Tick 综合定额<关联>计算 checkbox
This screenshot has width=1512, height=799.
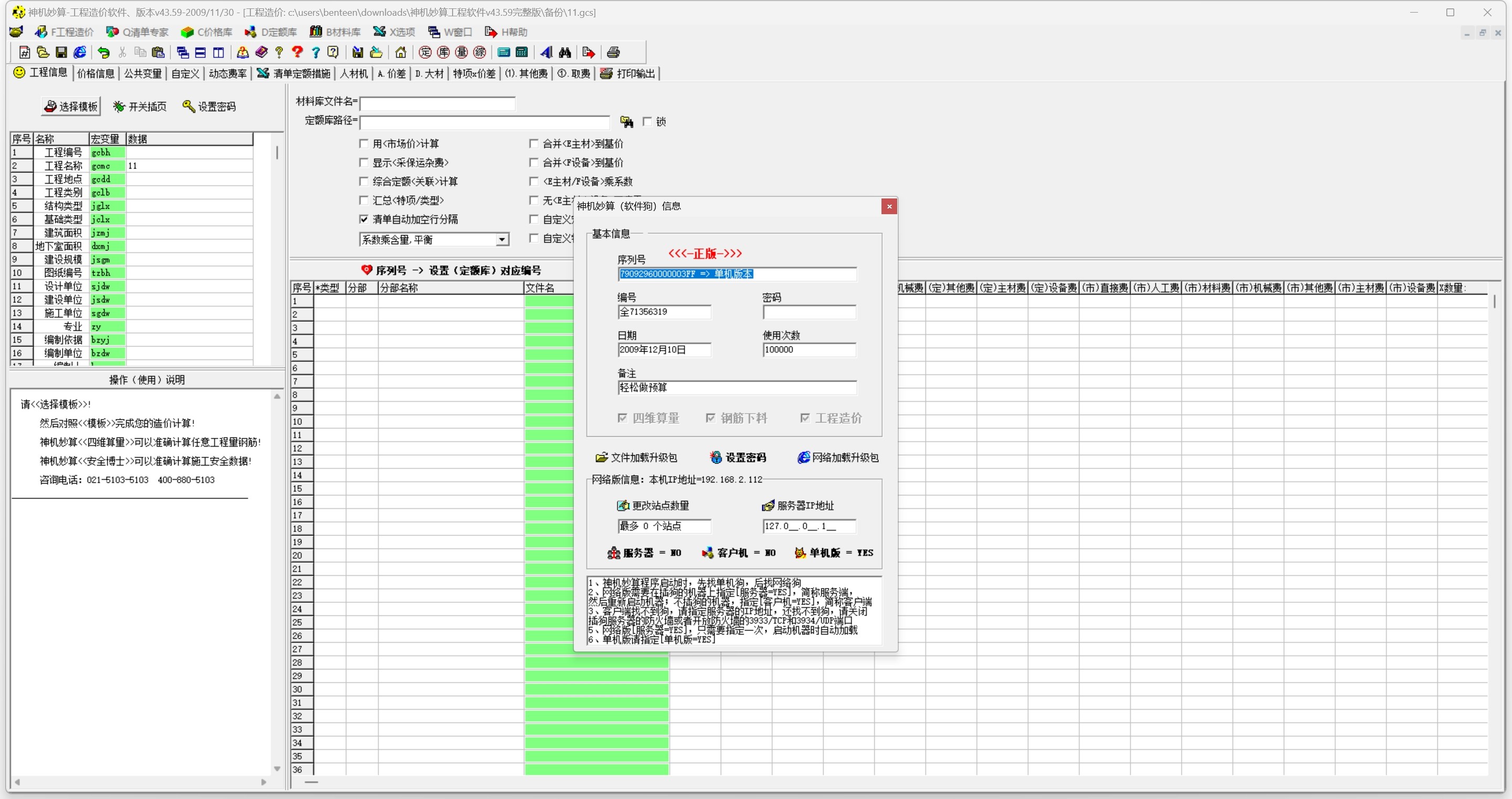point(364,181)
